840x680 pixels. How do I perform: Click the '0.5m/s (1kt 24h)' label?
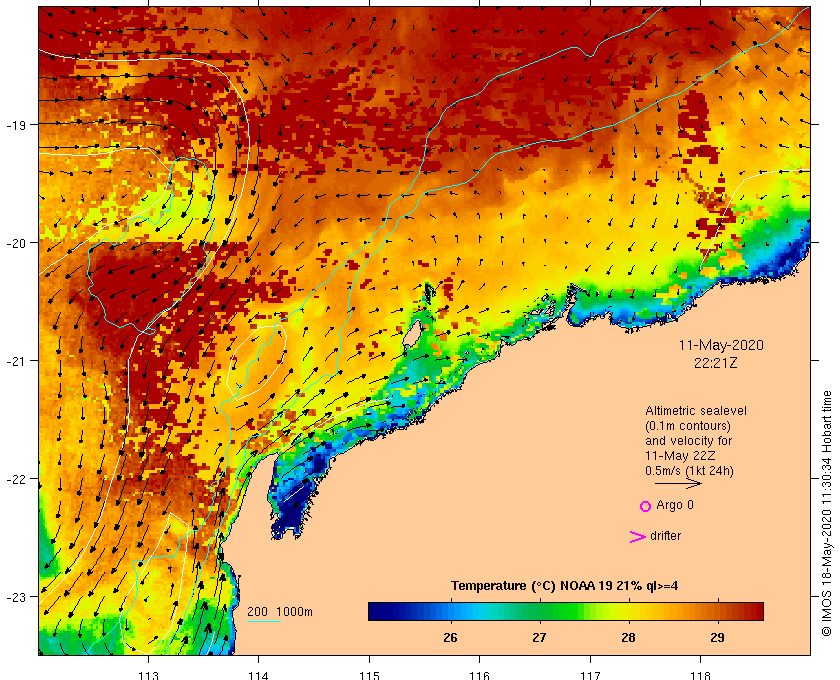[689, 471]
